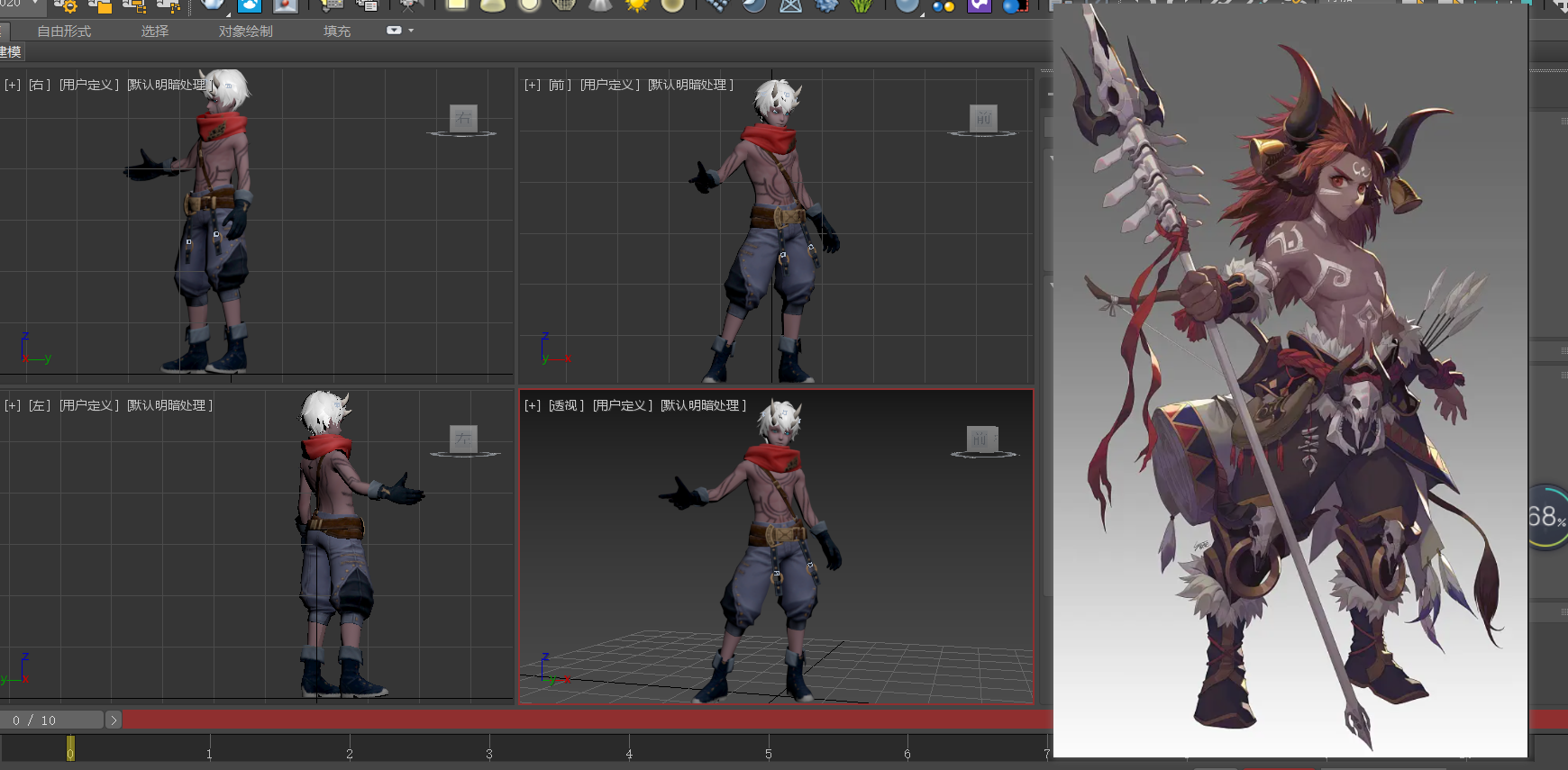This screenshot has height=770, width=1568.
Task: Click the ViewCube in the 右 viewport
Action: coord(463,118)
